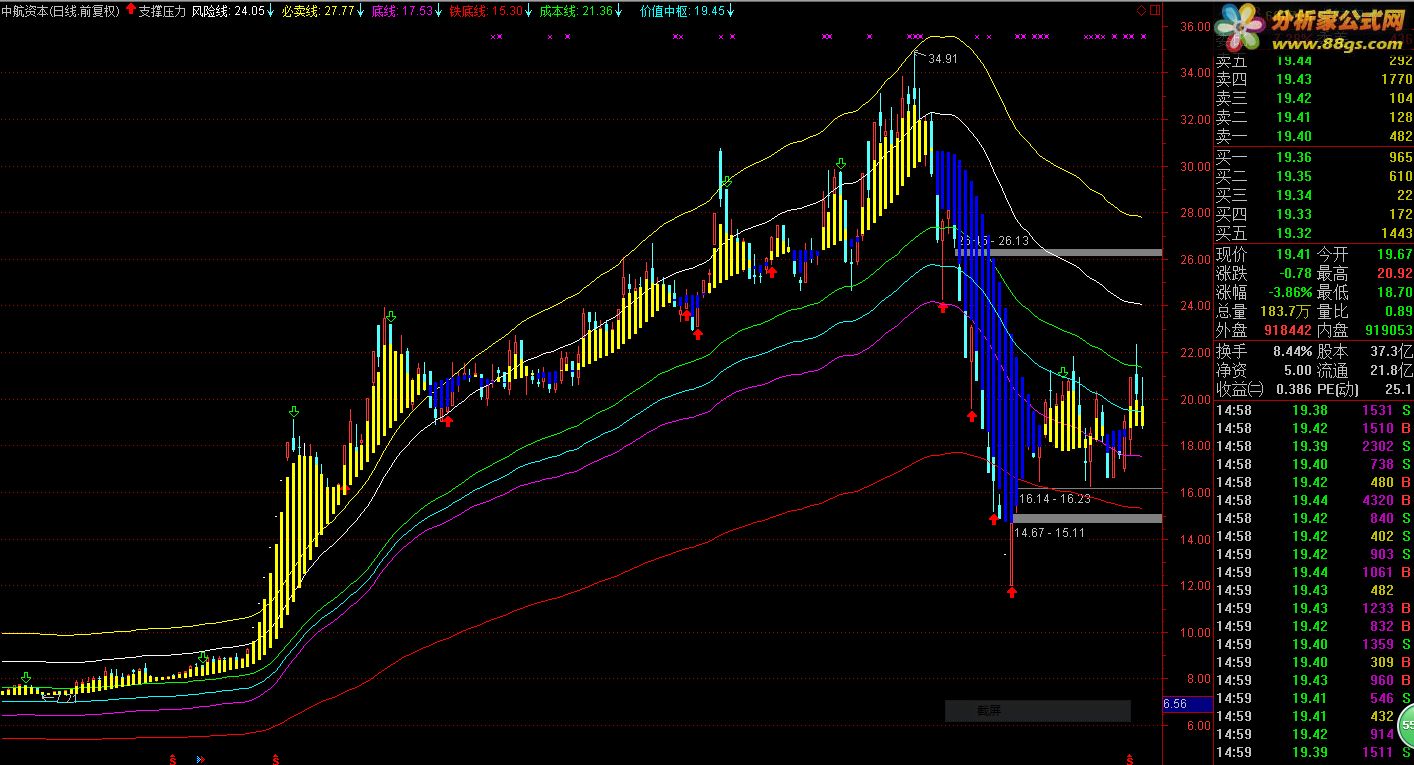Select the 买一 19.36 order row

[1314, 157]
